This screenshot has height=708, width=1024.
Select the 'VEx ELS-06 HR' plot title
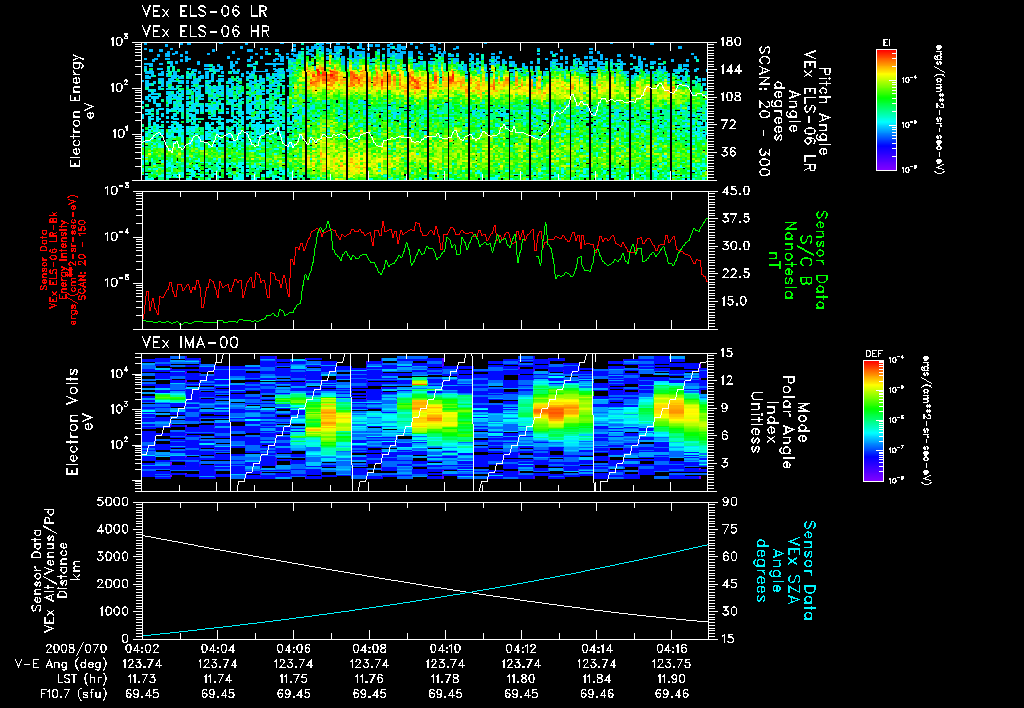coord(205,31)
